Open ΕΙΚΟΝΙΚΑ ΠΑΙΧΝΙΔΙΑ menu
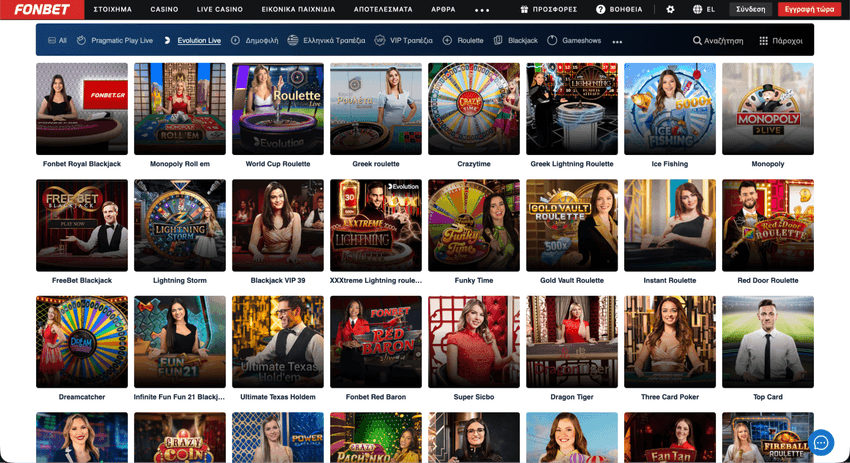This screenshot has height=463, width=850. 298,9
